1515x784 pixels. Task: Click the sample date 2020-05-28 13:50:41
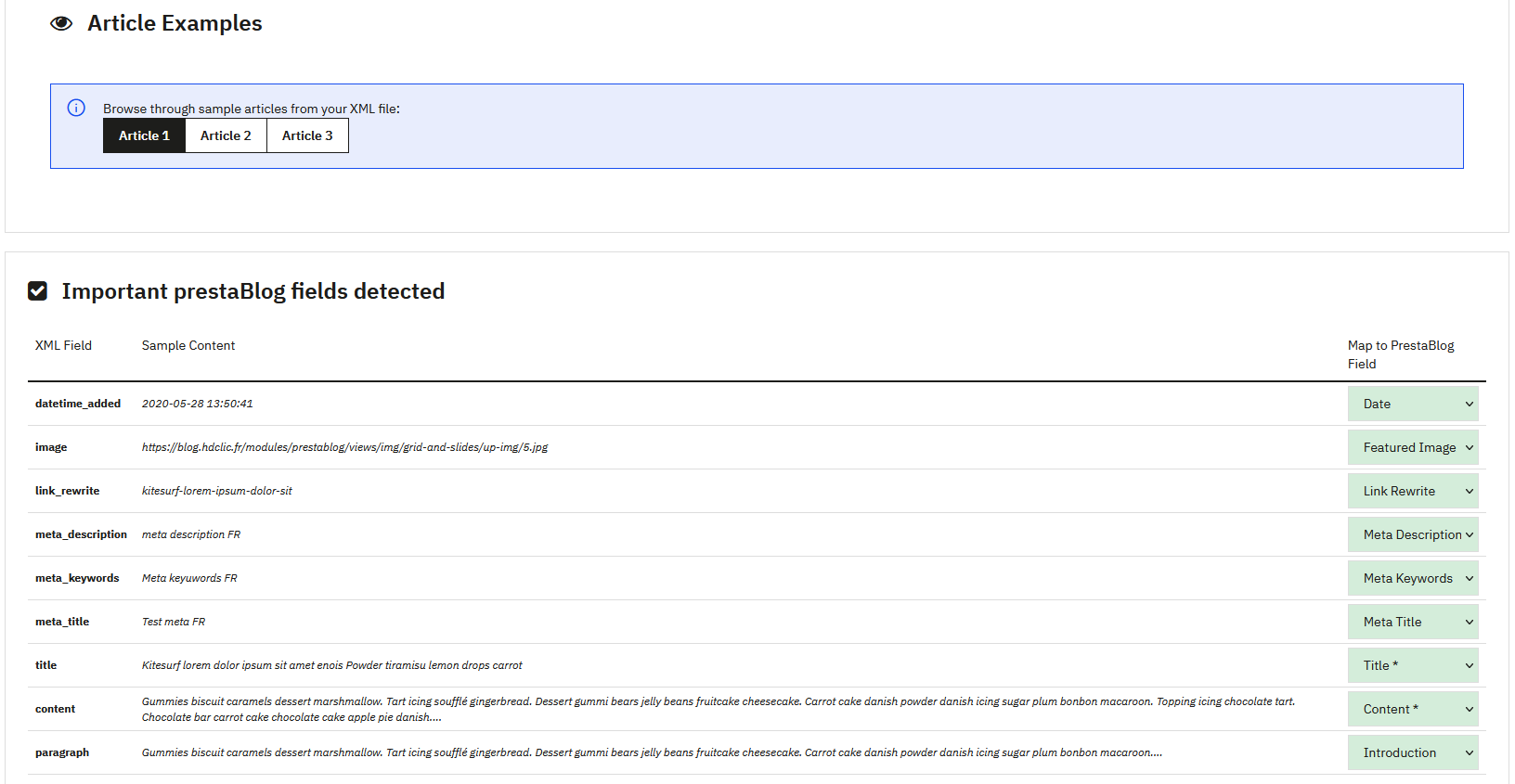pyautogui.click(x=197, y=404)
